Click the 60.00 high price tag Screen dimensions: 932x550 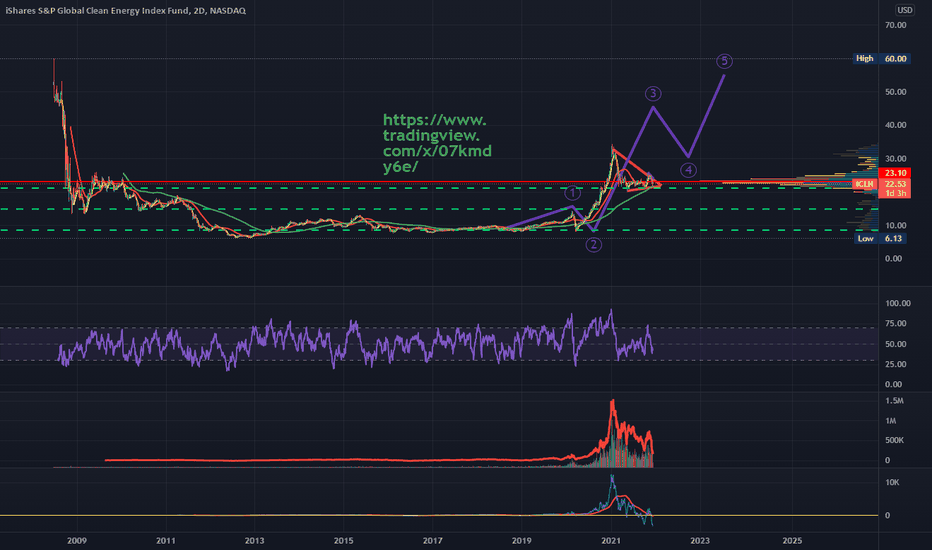pyautogui.click(x=895, y=58)
